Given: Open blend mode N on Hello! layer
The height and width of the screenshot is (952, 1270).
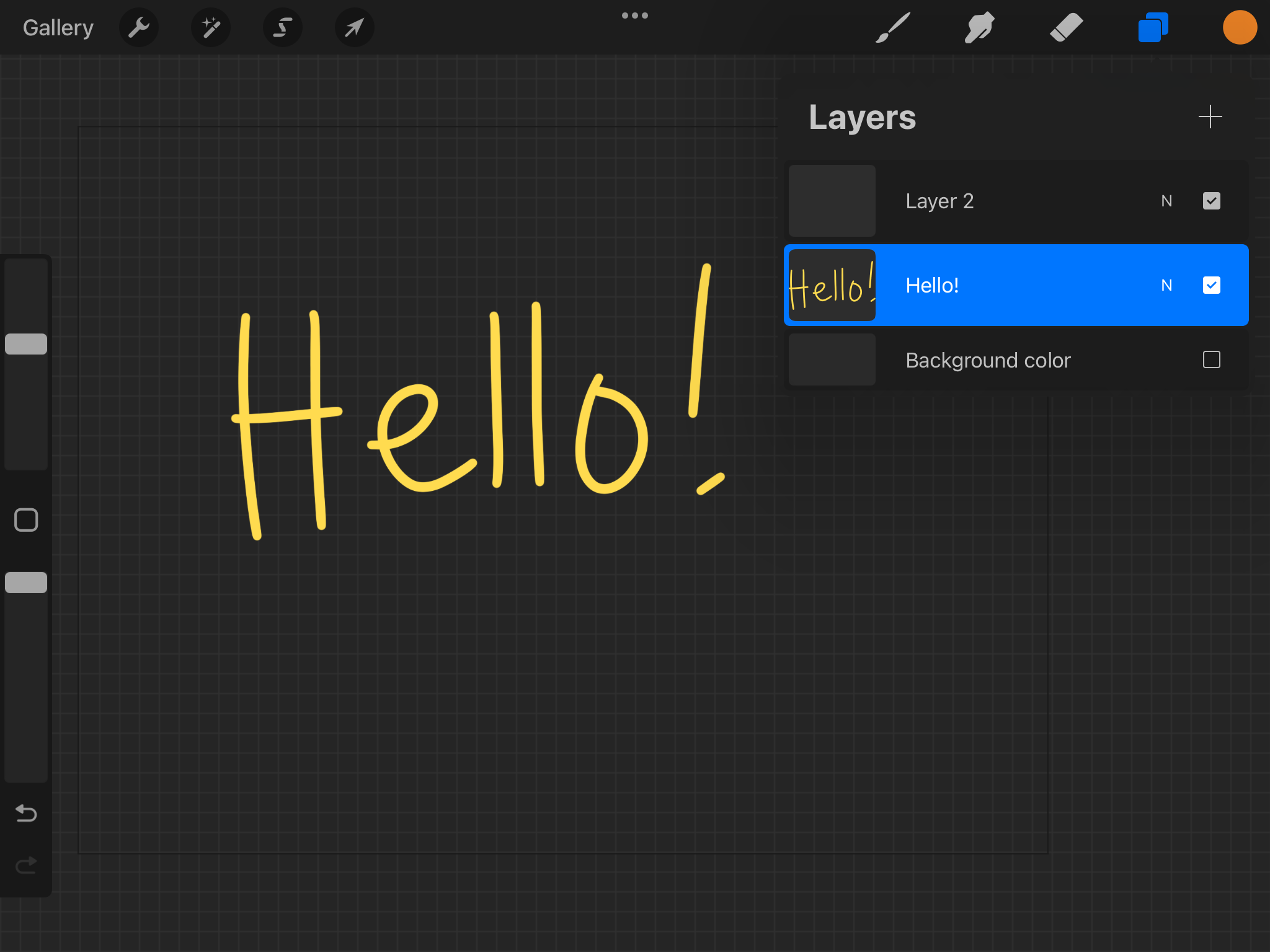Looking at the screenshot, I should pos(1166,285).
